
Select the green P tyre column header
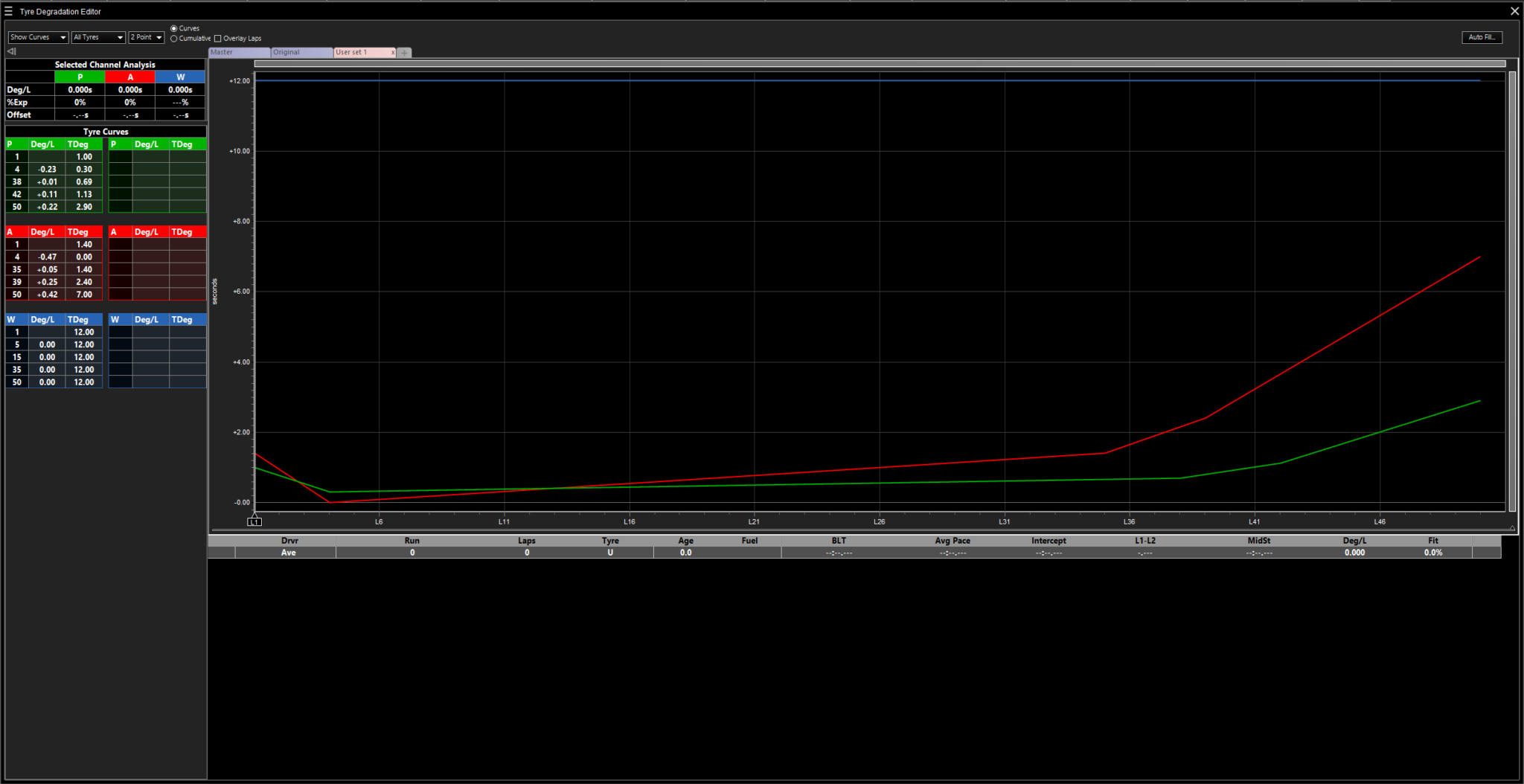[80, 77]
